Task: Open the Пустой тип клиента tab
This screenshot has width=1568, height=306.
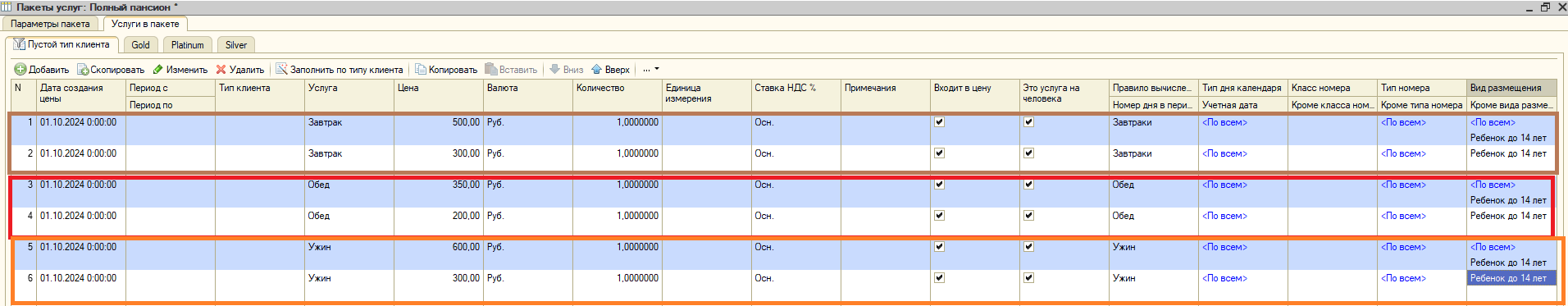Action: [x=62, y=44]
